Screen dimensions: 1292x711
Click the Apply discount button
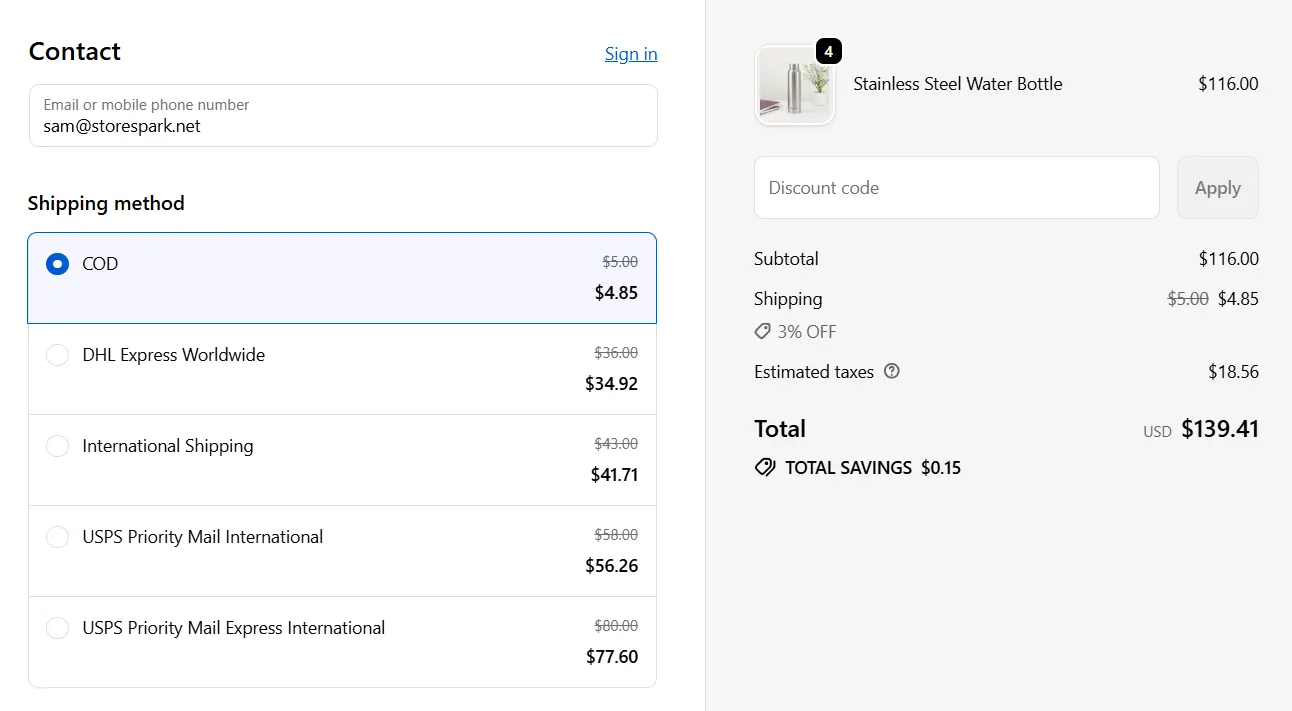pyautogui.click(x=1217, y=187)
